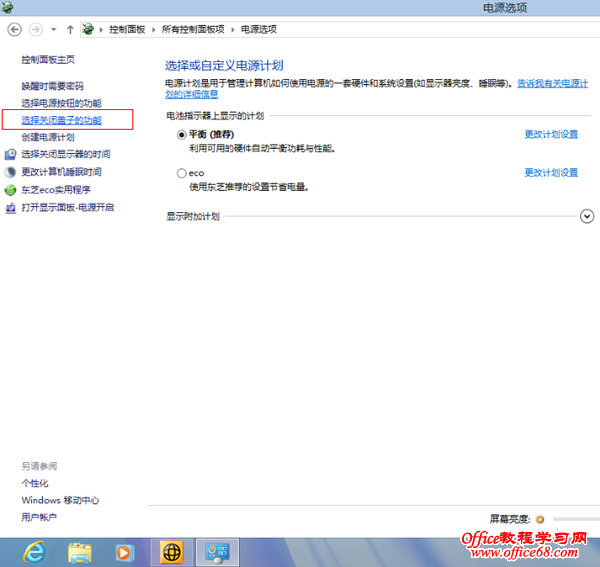Image resolution: width=600 pixels, height=567 pixels.
Task: Click the 电源选项 breadcrumb
Action: click(259, 29)
